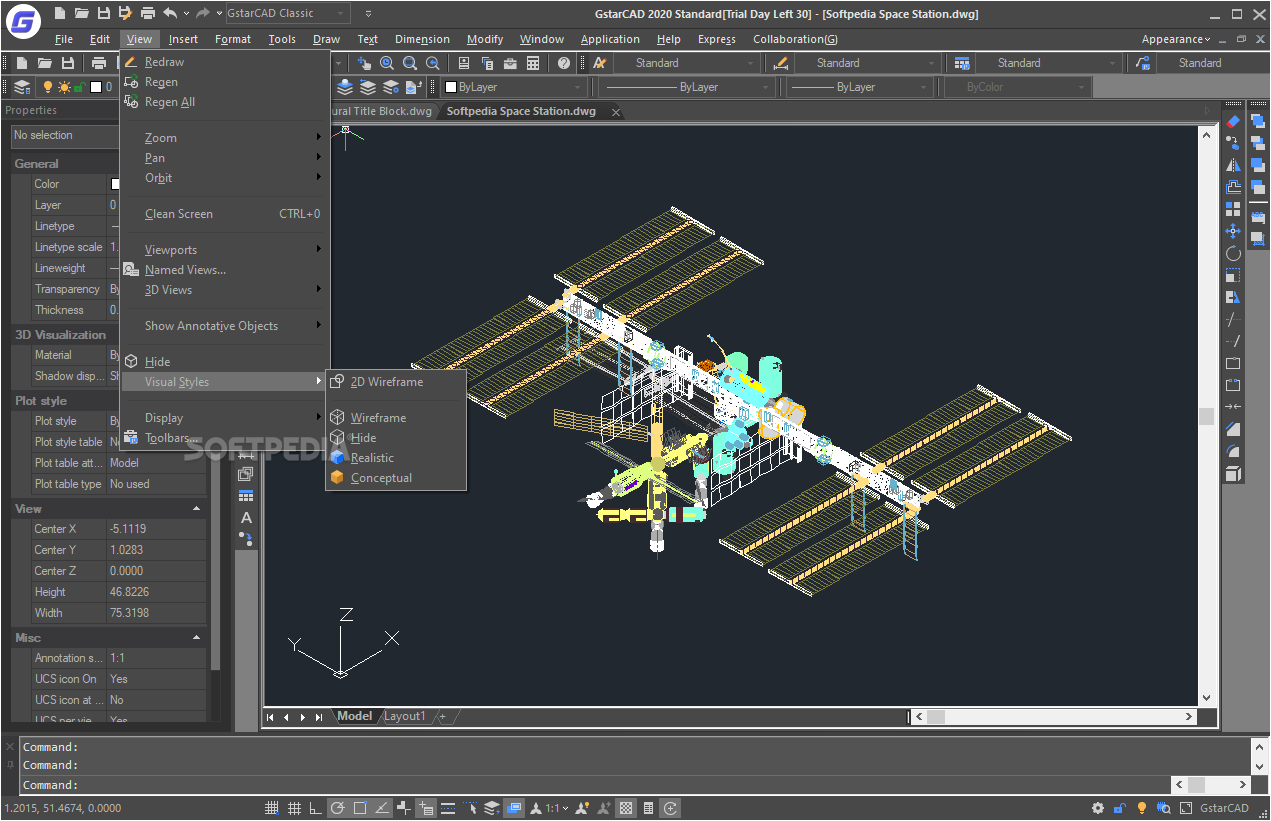
Task: Open the Appearance dropdown menu
Action: click(x=1176, y=39)
